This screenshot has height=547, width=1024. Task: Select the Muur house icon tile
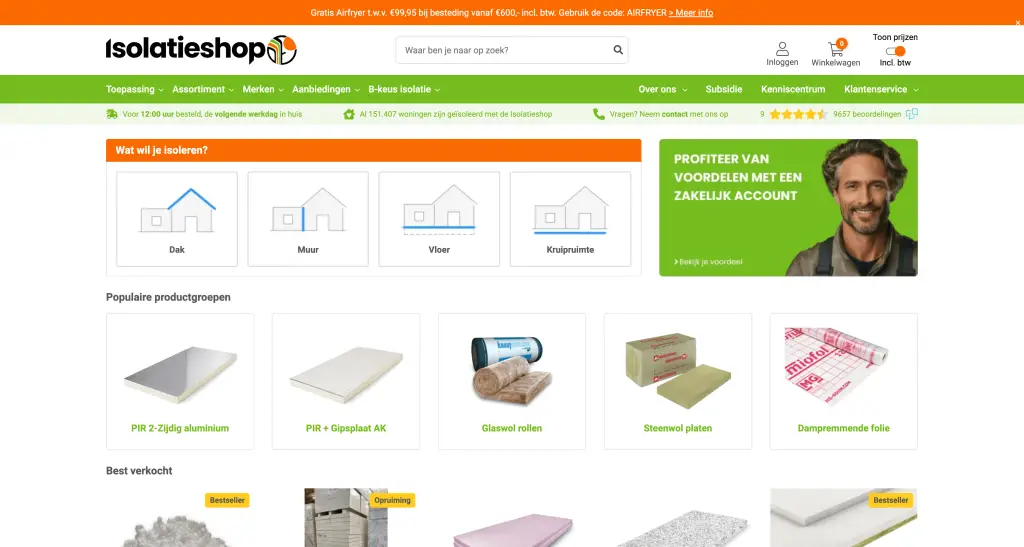click(x=308, y=219)
